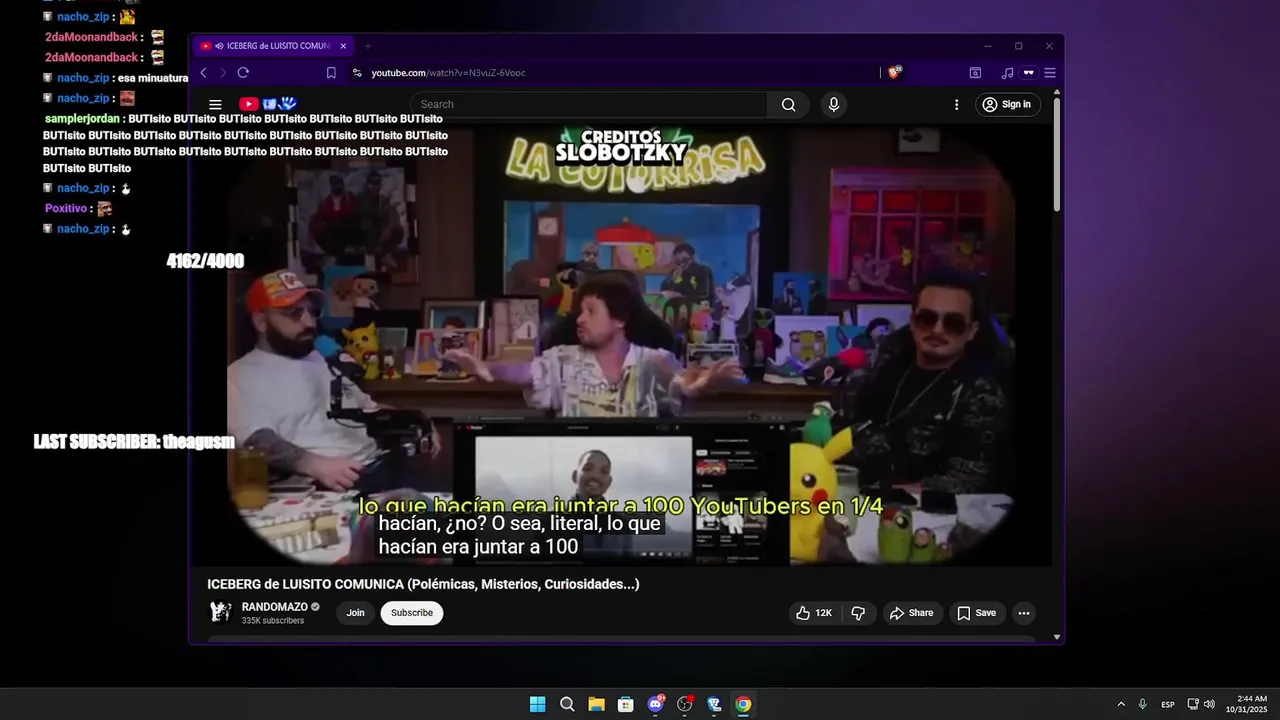Toggle the browser sidebar panel icon
This screenshot has width=1280, height=720.
[x=975, y=73]
